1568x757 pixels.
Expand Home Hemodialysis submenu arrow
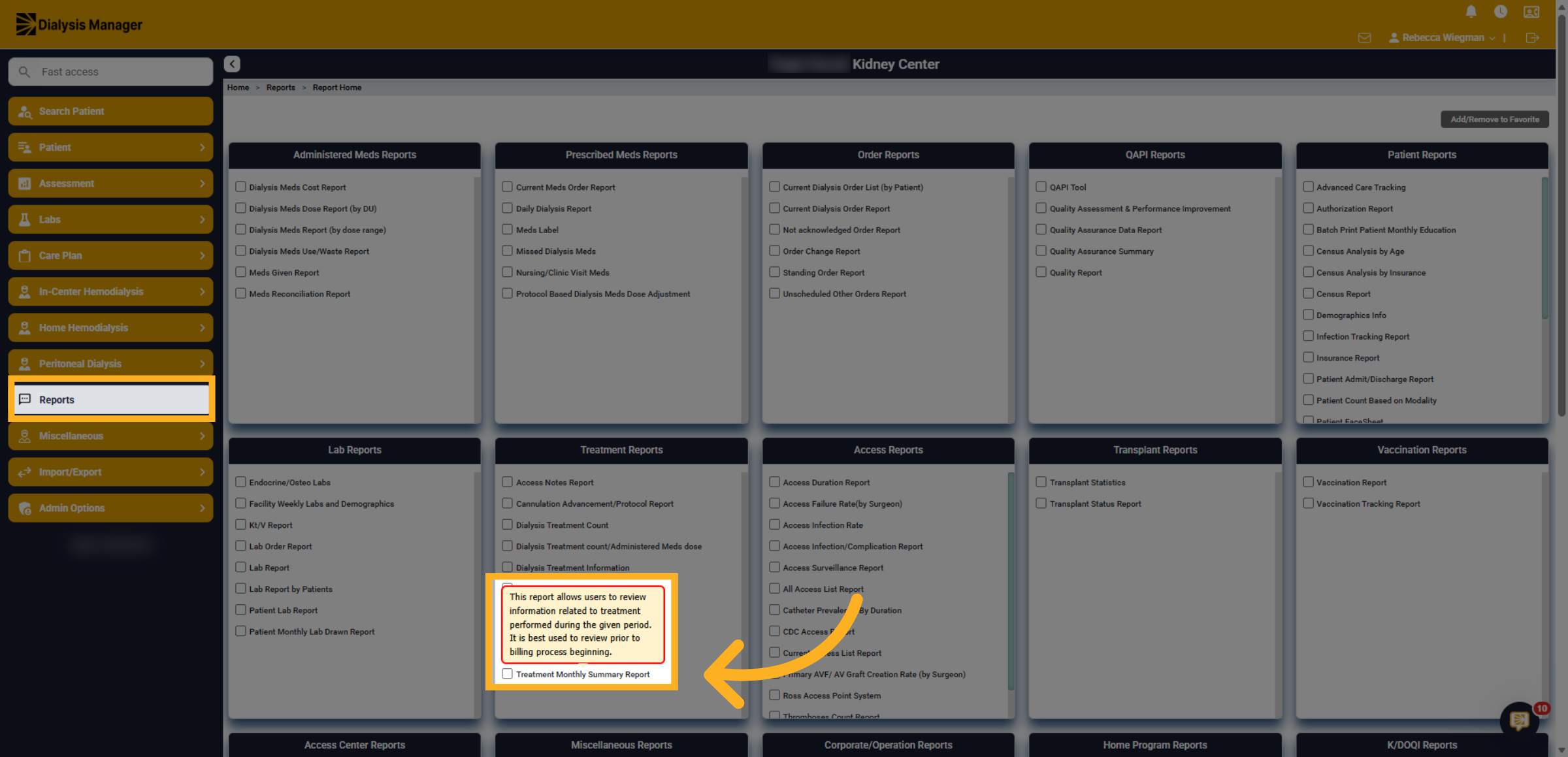coord(202,328)
